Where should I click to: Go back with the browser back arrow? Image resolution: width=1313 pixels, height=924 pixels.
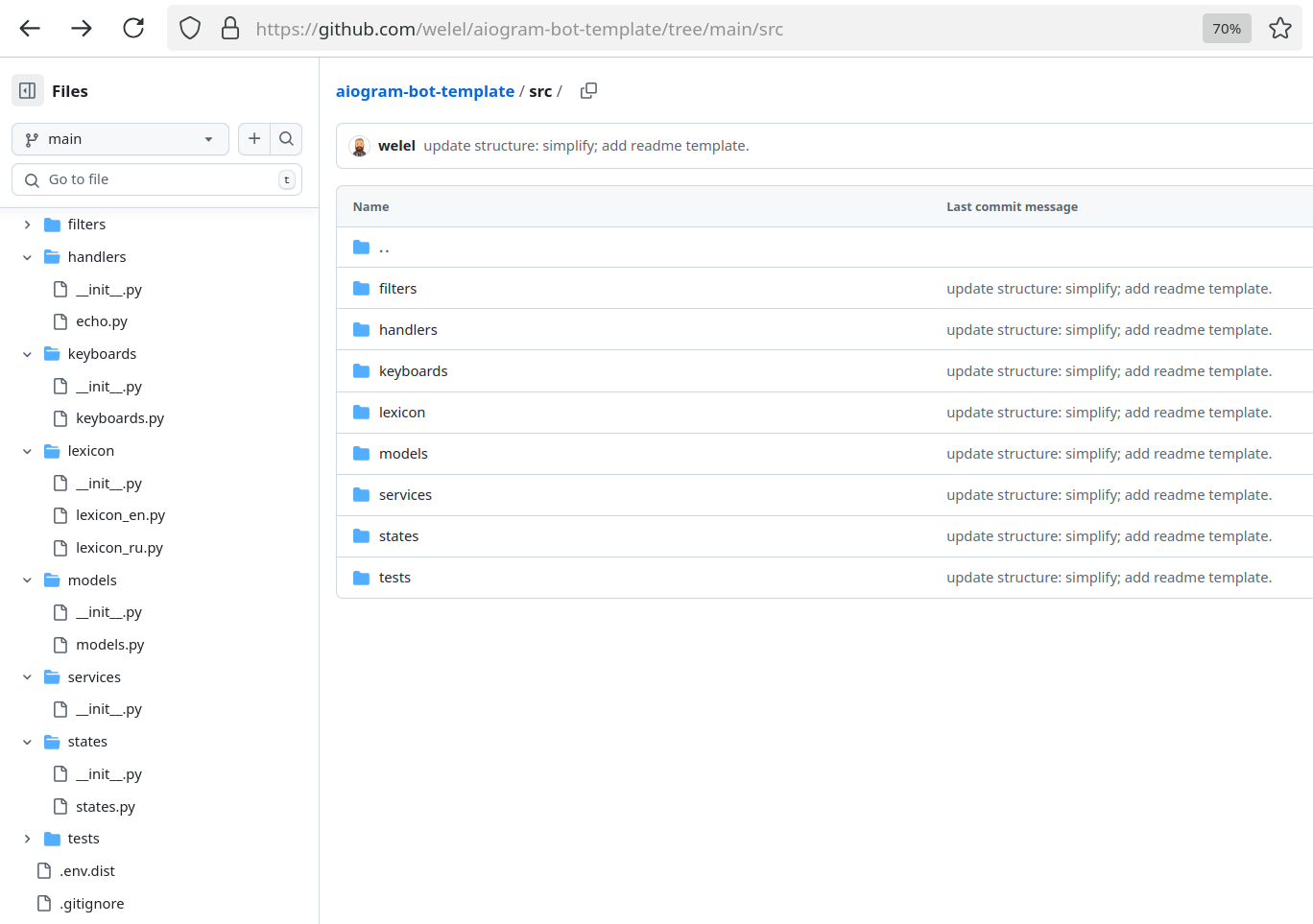pos(30,29)
